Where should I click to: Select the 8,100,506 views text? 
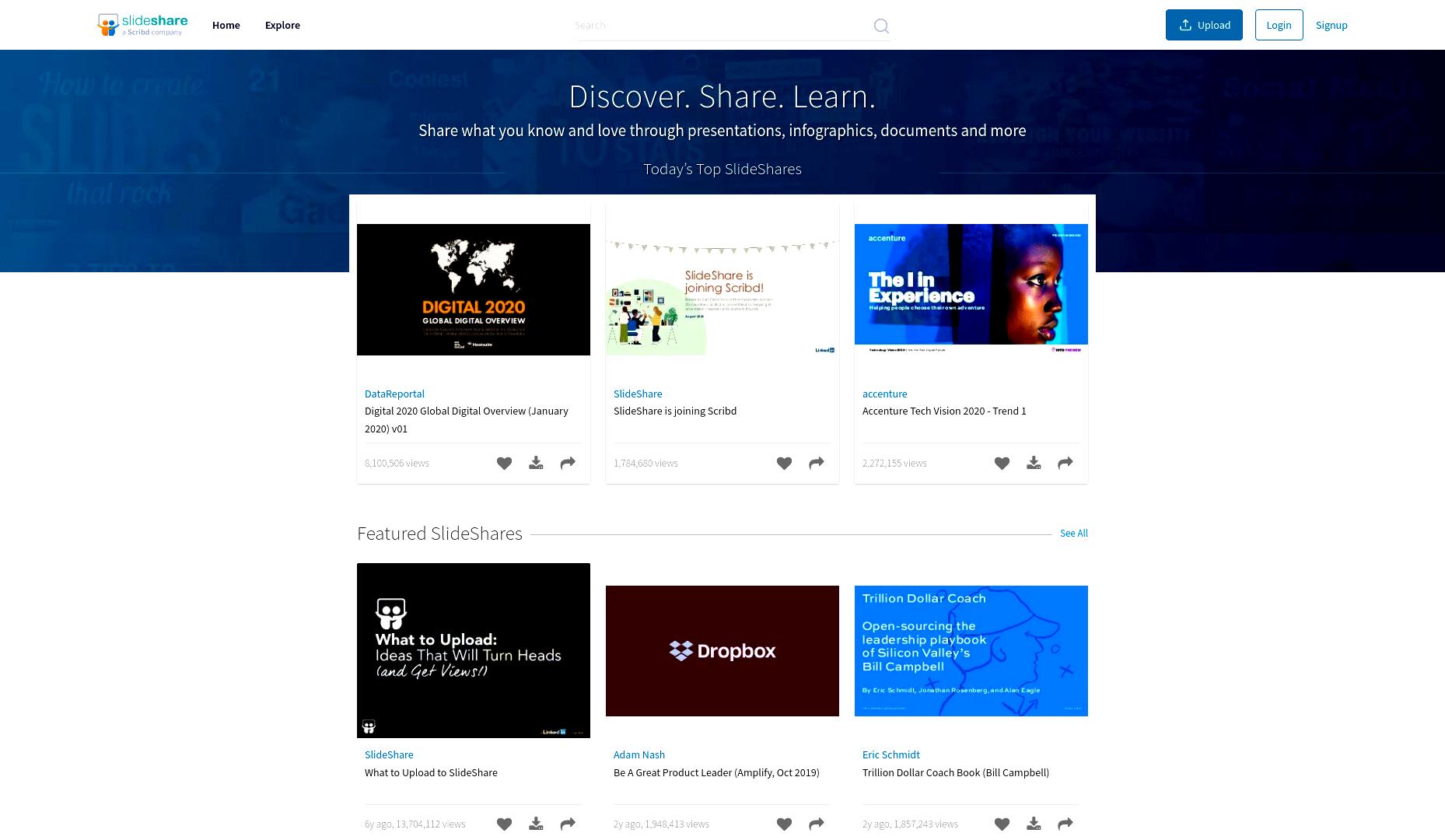click(397, 464)
